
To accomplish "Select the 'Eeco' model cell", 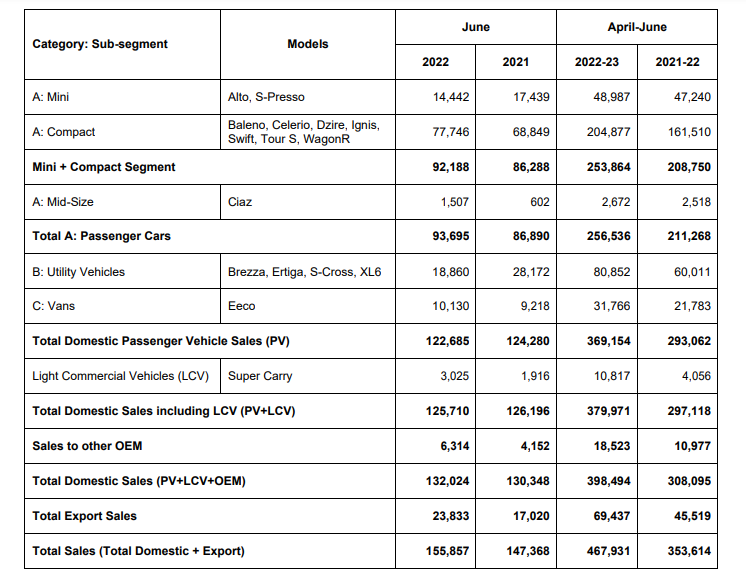I will [241, 306].
